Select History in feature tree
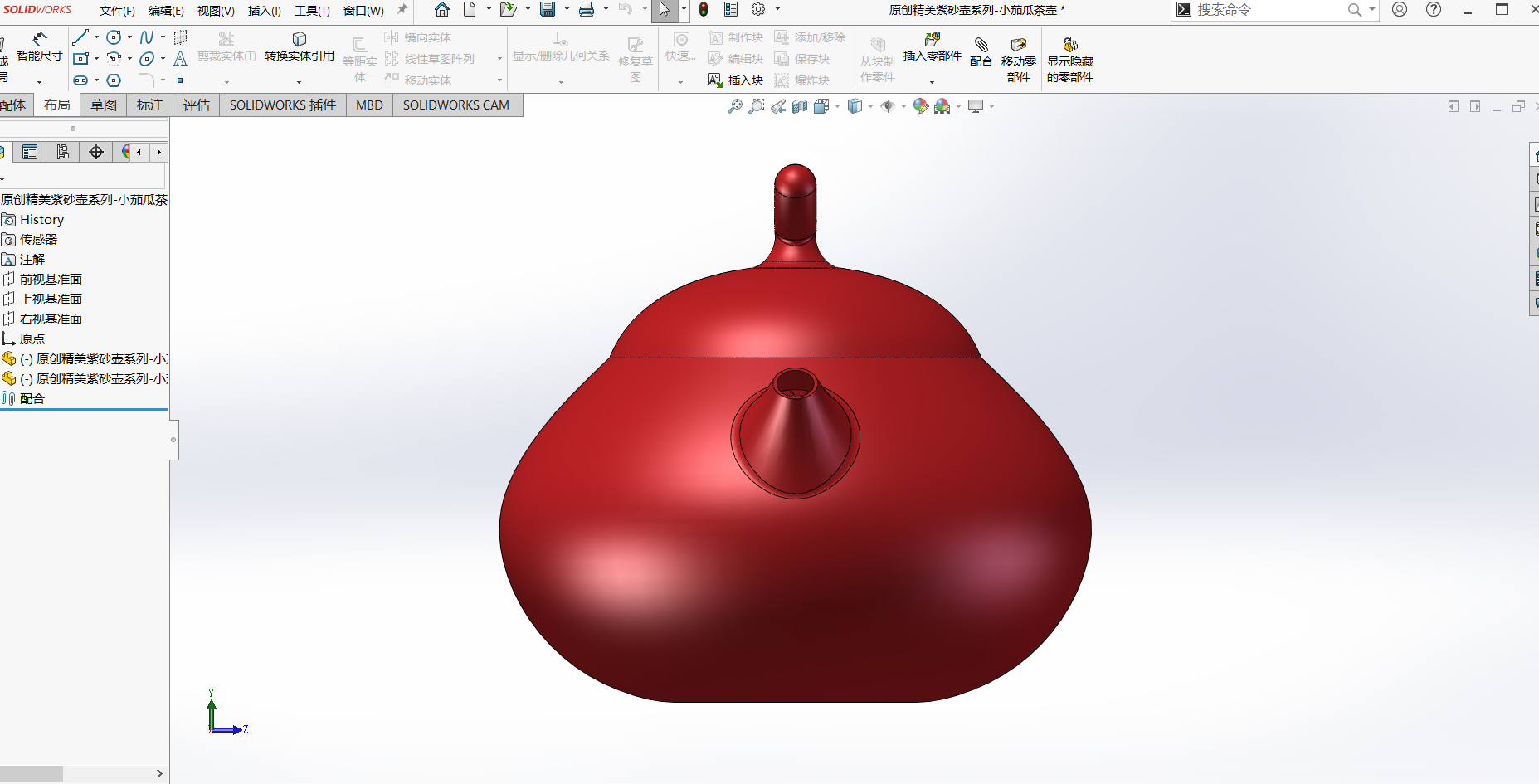This screenshot has width=1539, height=784. pyautogui.click(x=41, y=220)
